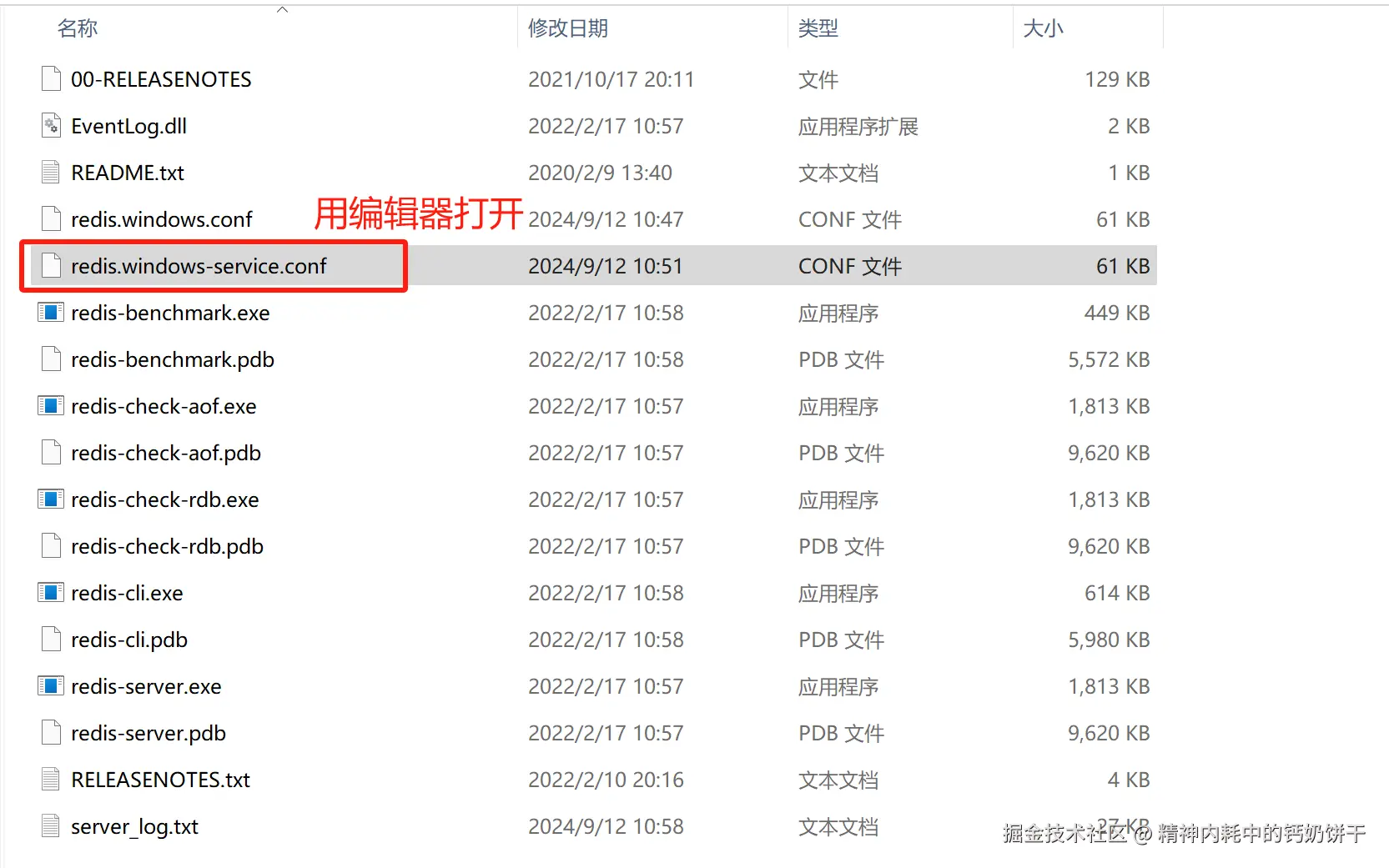1389x868 pixels.
Task: Click the date 2024/9/12 10:47
Action: [x=606, y=219]
